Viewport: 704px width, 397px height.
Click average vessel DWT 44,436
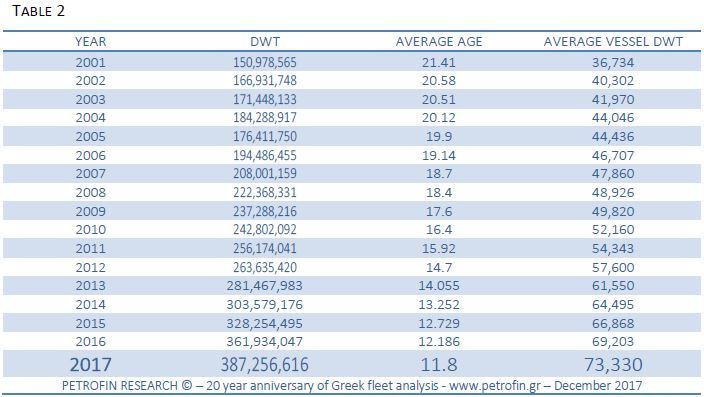point(613,137)
